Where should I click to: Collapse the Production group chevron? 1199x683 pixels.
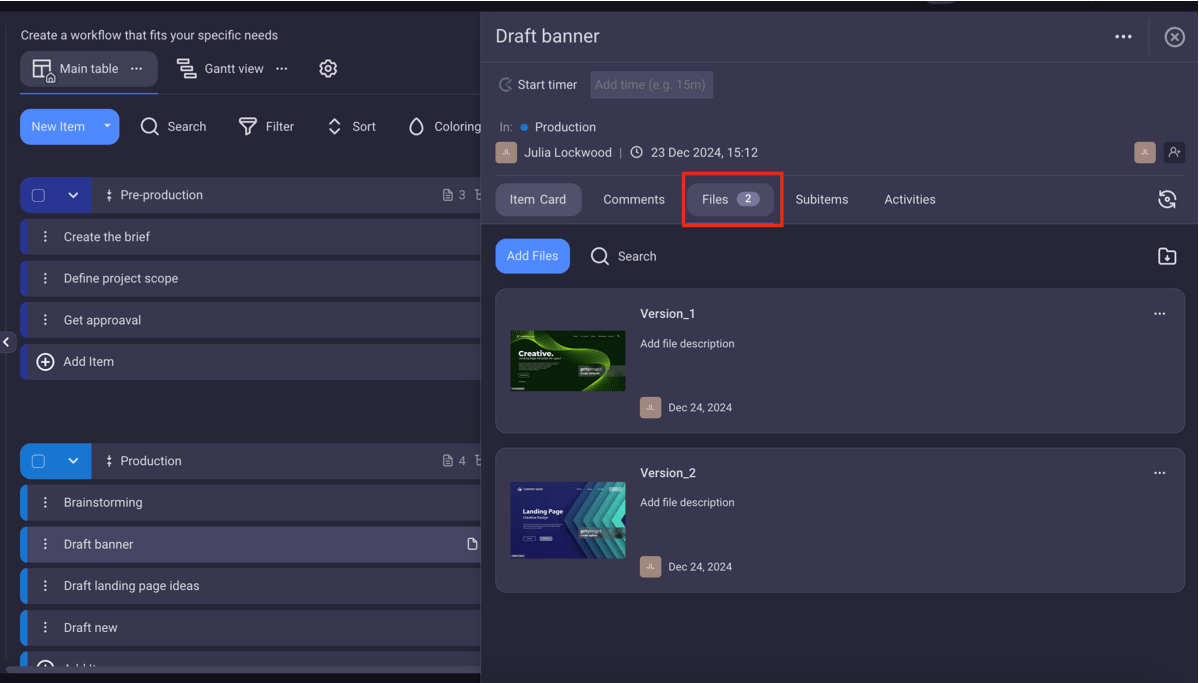coord(73,462)
